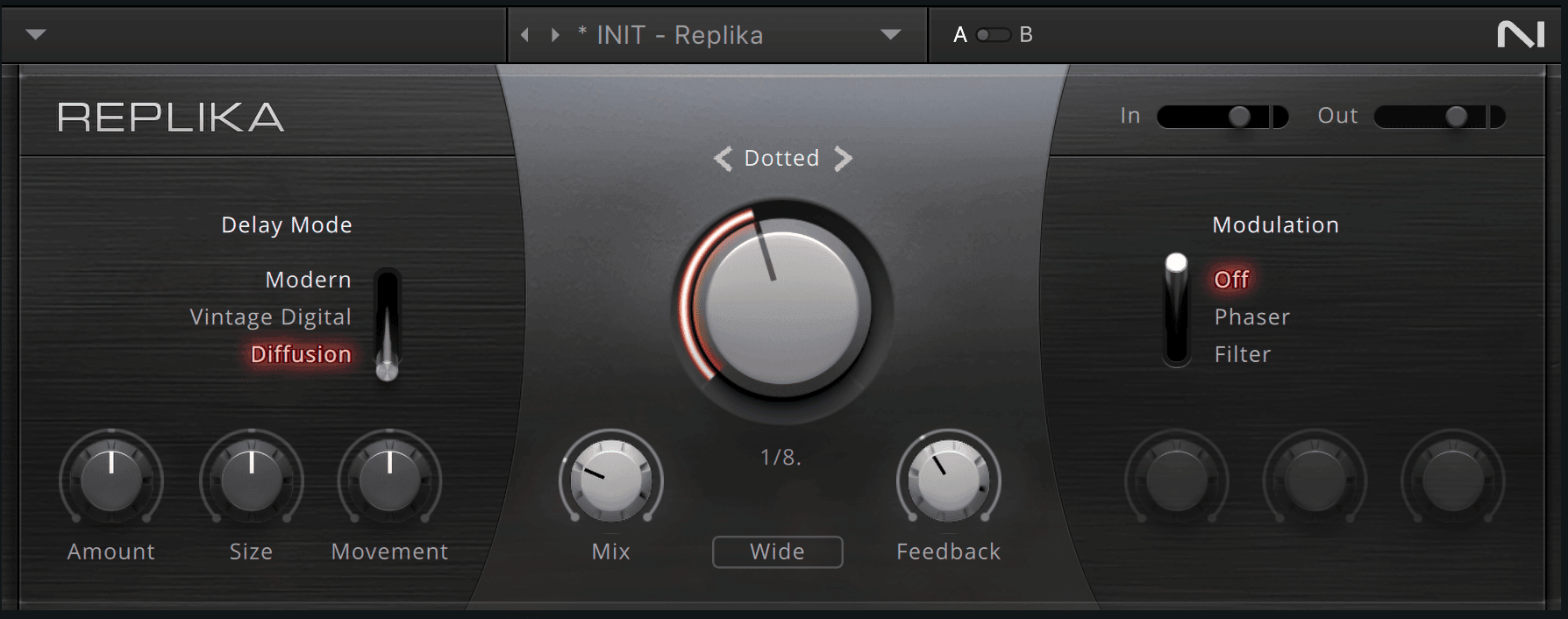Viewport: 1568px width, 619px height.
Task: Toggle the A/B comparison switch
Action: tap(994, 35)
